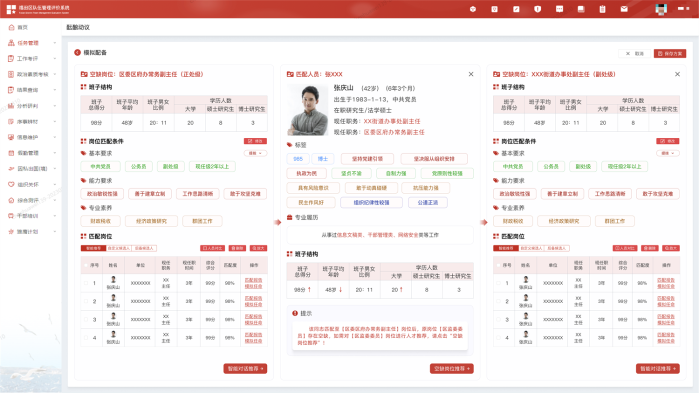The height and width of the screenshot is (393, 699).
Task: Click the edit pencil icon in header
Action: (516, 9)
